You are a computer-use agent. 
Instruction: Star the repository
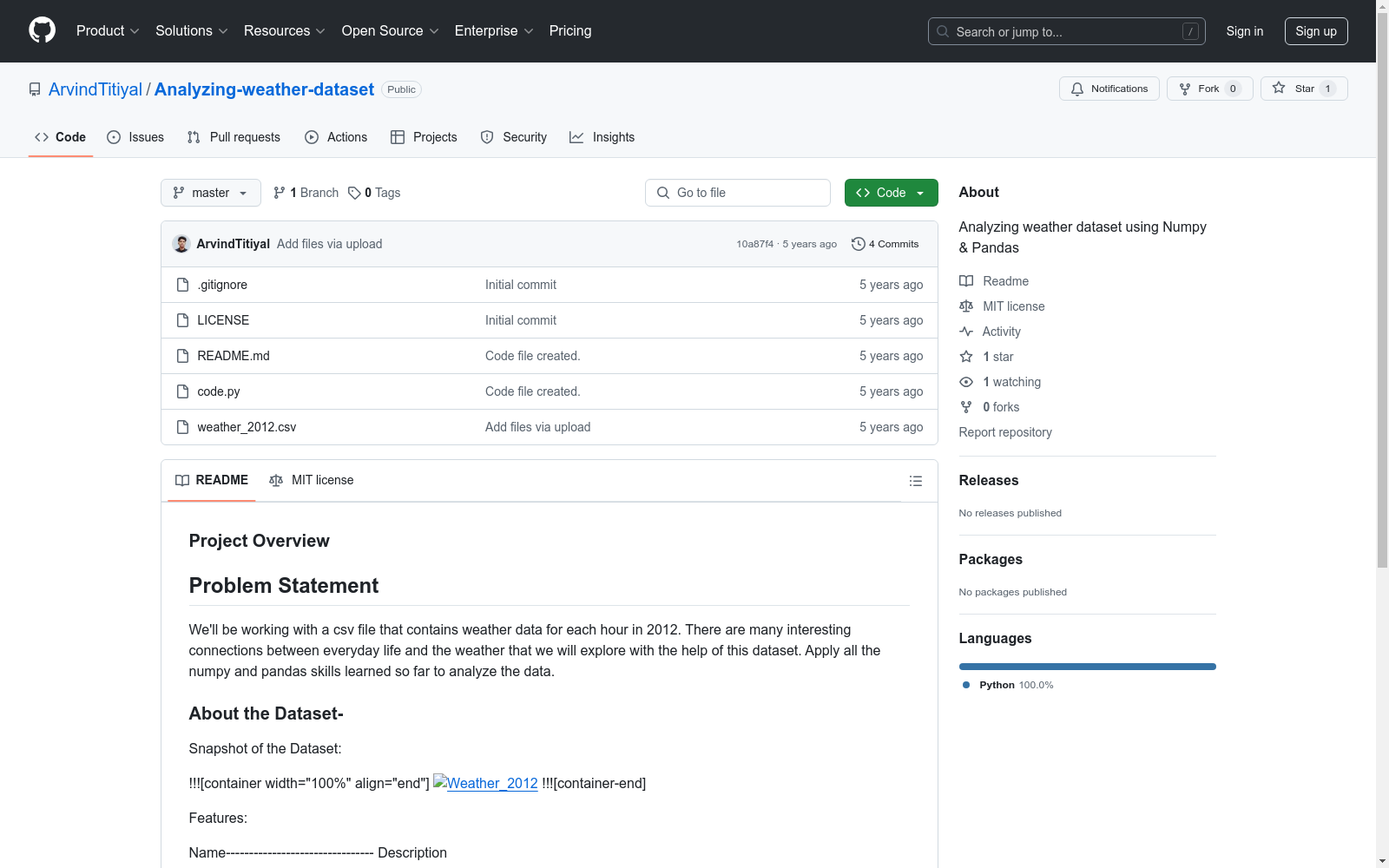tap(1304, 89)
